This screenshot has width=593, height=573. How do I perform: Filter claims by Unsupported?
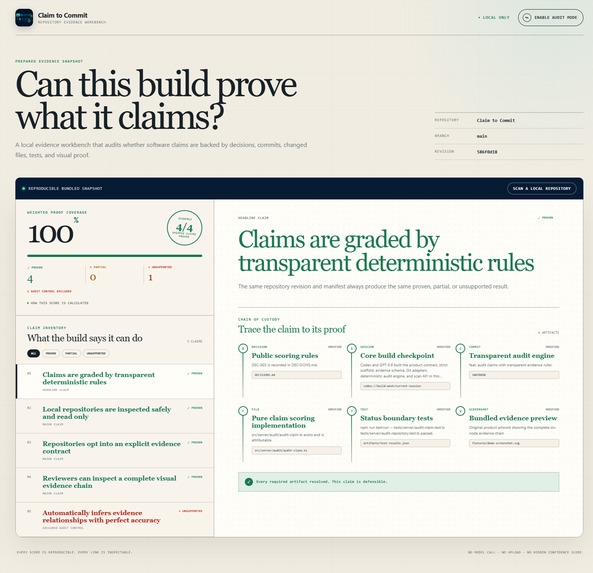pos(96,353)
